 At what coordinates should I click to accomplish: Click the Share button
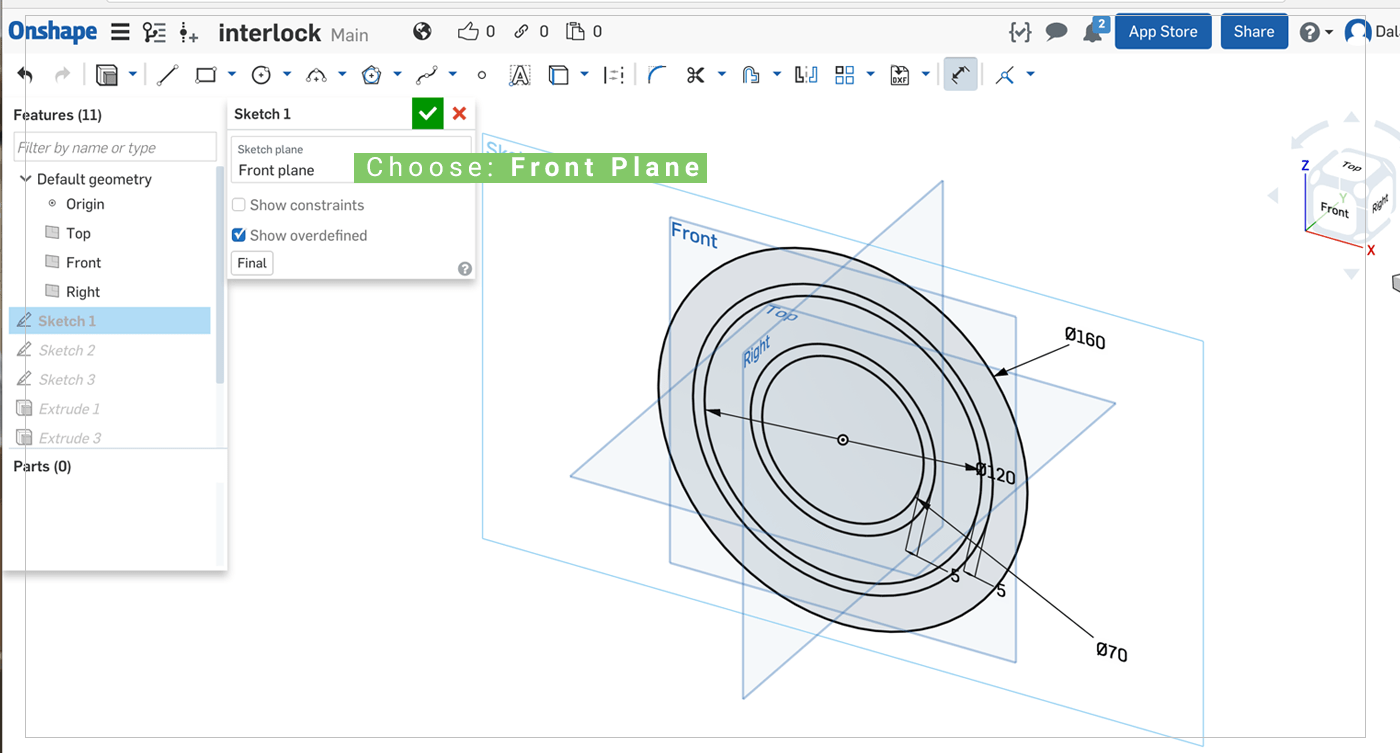click(1254, 32)
